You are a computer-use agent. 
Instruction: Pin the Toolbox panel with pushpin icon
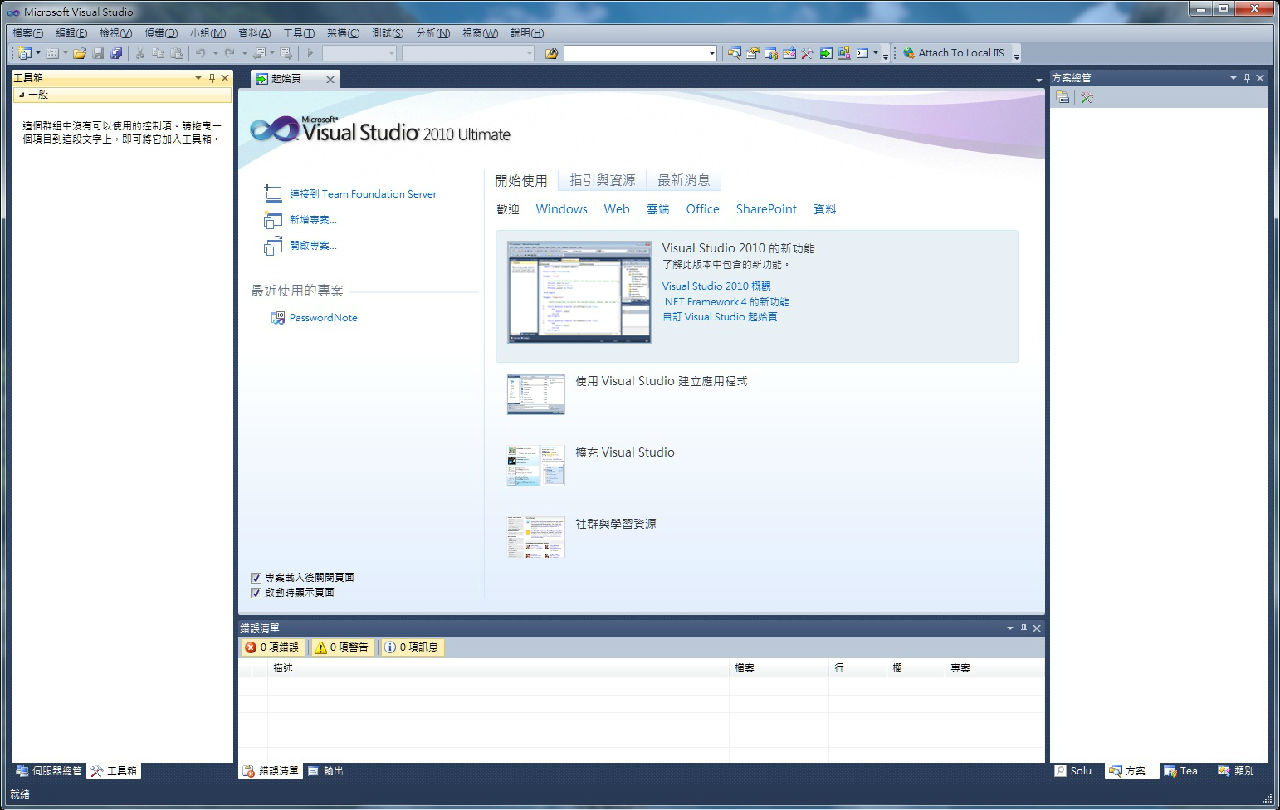point(211,78)
